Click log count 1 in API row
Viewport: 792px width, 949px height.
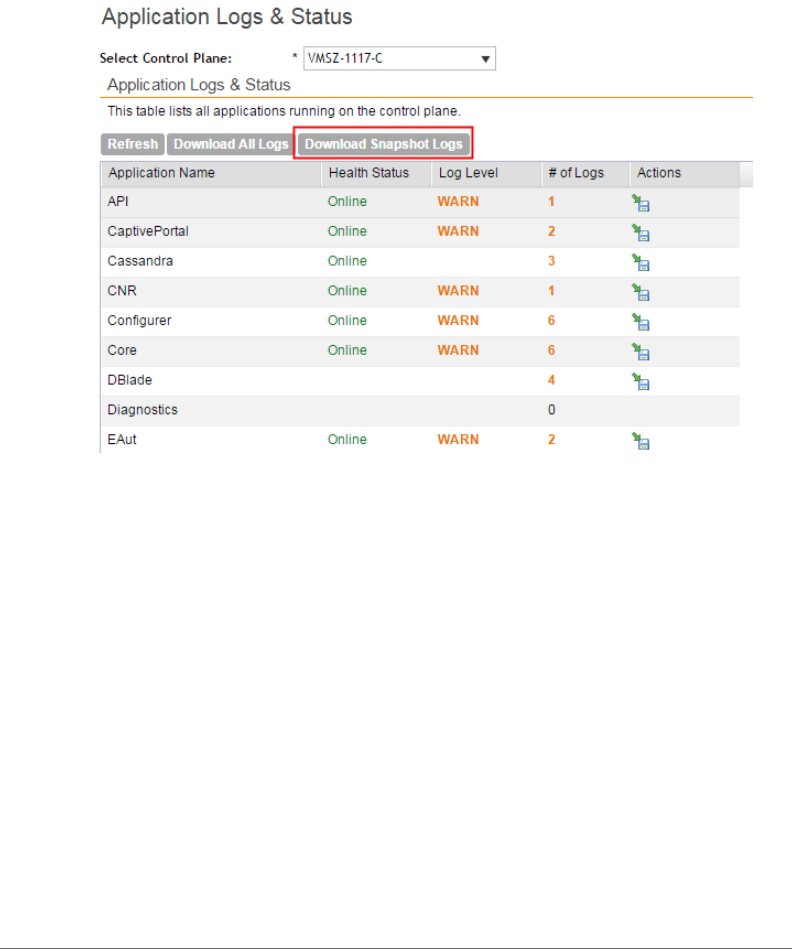(551, 202)
